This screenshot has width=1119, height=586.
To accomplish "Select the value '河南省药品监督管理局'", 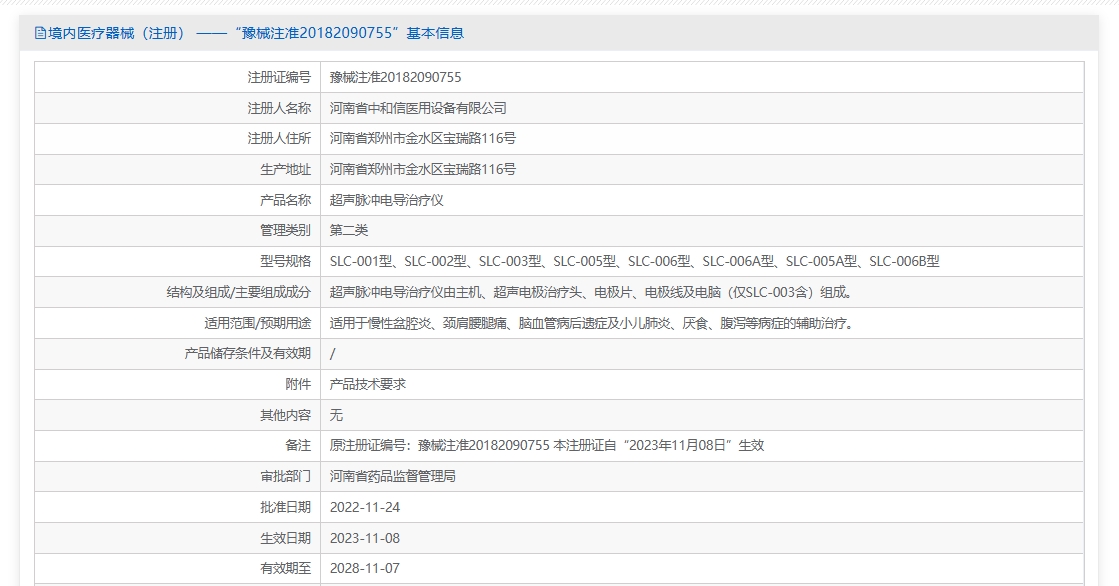I will pos(393,476).
